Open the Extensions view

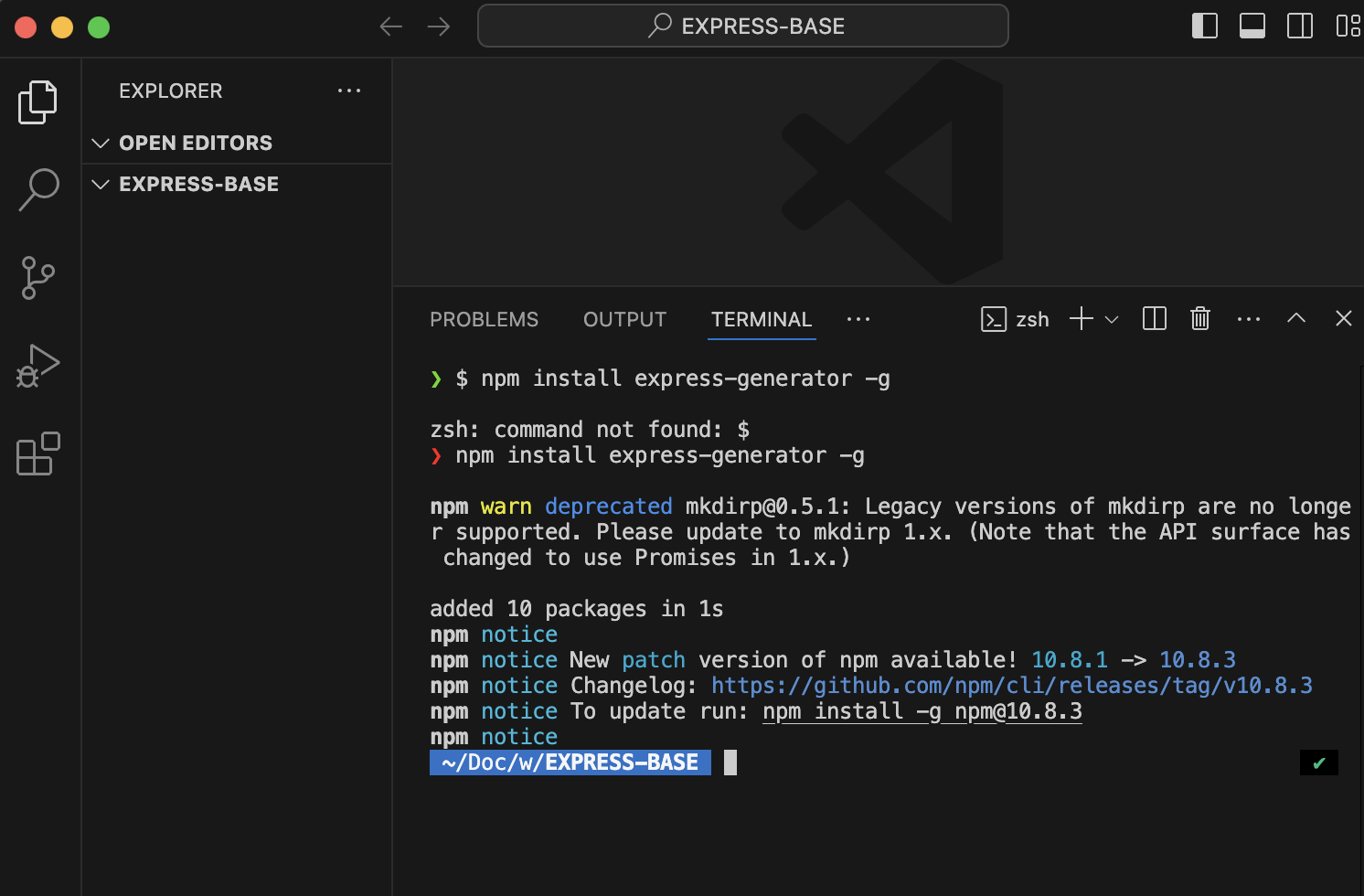[x=37, y=453]
